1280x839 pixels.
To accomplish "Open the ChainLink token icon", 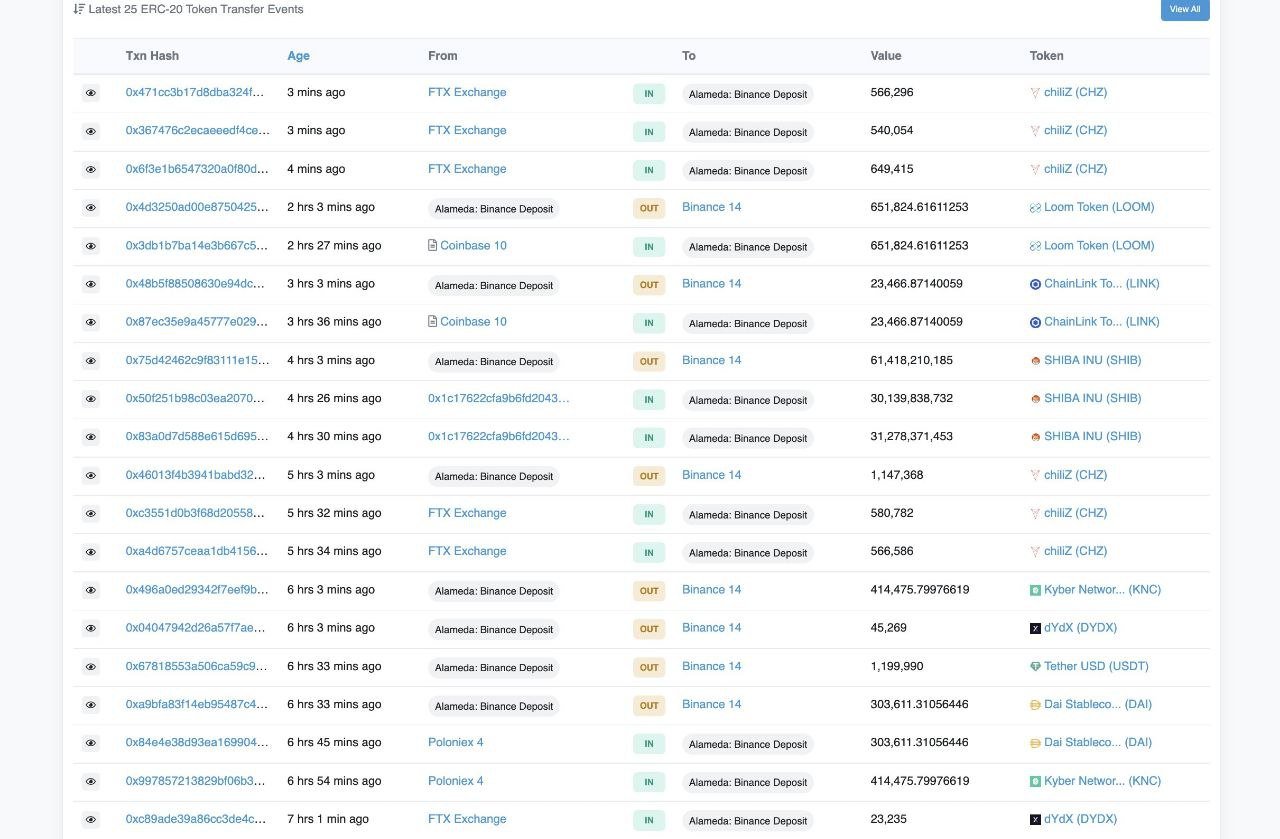I will [1035, 283].
